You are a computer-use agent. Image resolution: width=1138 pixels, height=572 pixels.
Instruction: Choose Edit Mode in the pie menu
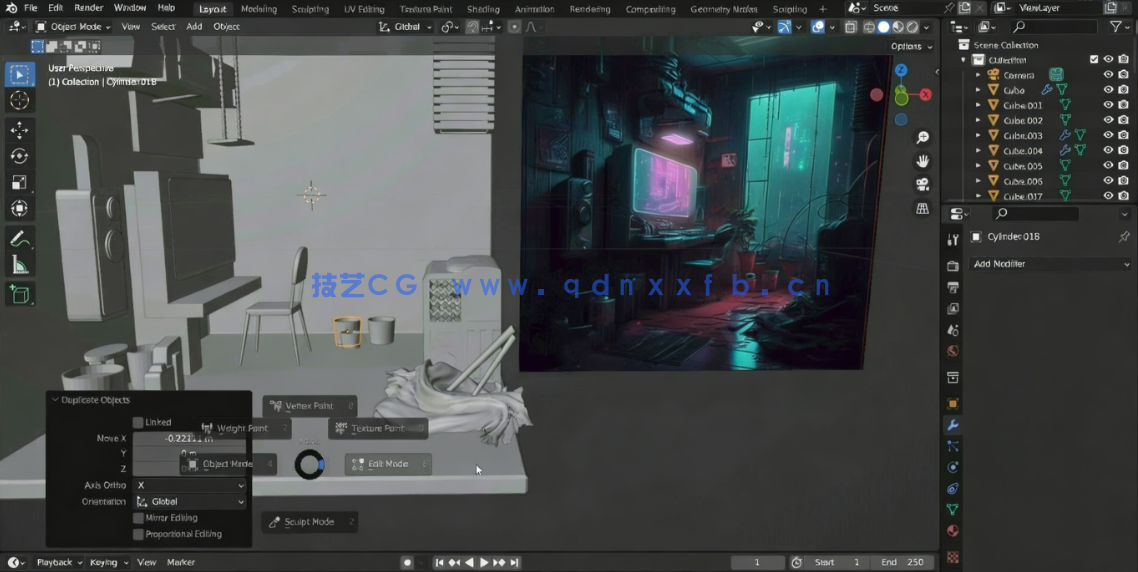pos(387,464)
